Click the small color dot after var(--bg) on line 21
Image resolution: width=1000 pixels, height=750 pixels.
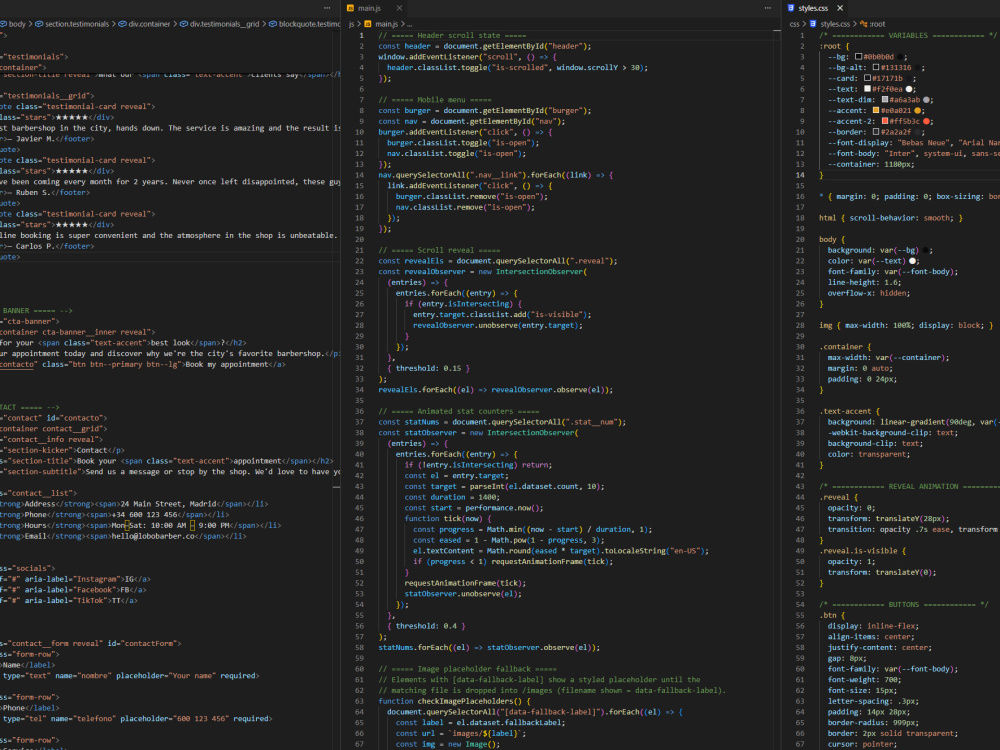926,251
